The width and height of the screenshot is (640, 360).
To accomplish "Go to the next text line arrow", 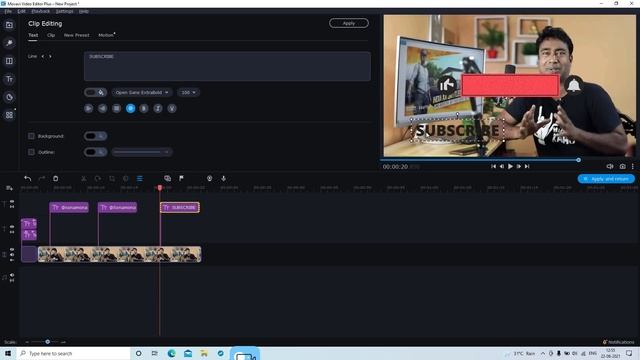I will 50,56.
